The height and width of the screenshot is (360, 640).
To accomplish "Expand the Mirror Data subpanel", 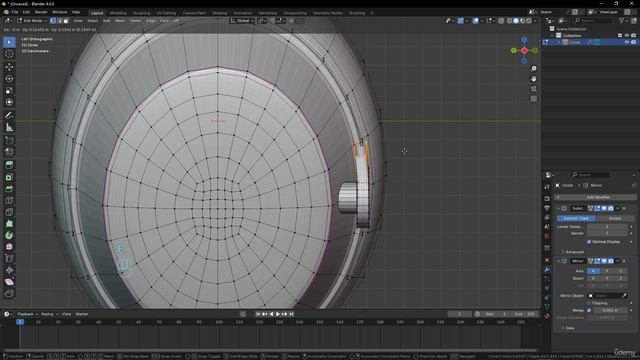I will pos(568,328).
